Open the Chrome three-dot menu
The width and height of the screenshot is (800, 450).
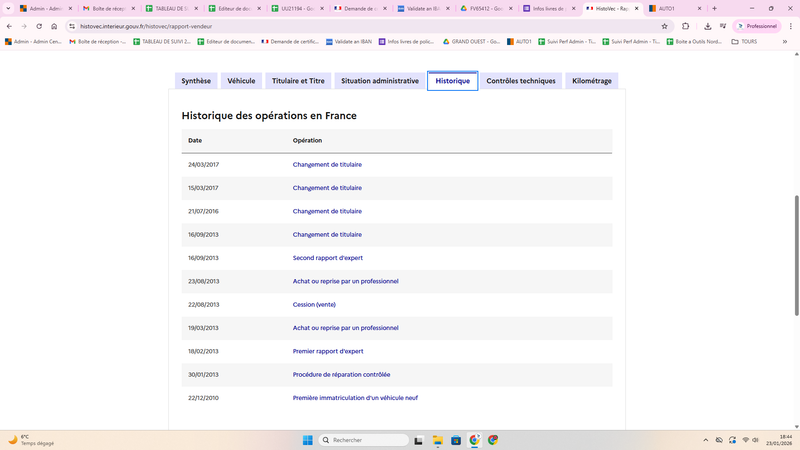tap(791, 26)
